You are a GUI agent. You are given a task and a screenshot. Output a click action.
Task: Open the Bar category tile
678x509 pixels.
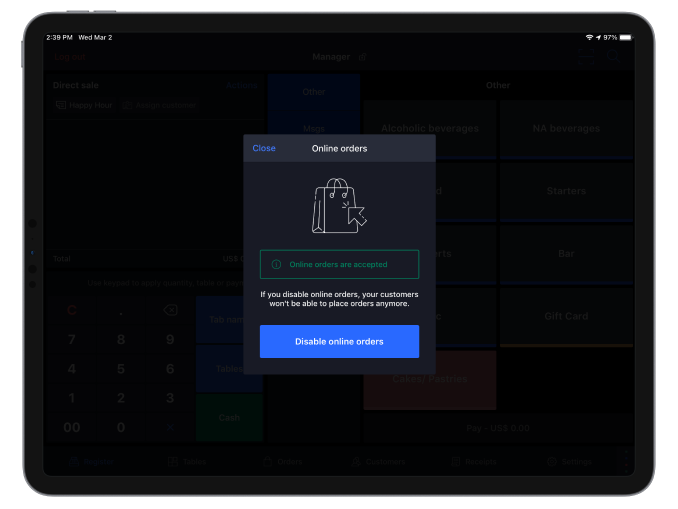click(x=566, y=254)
